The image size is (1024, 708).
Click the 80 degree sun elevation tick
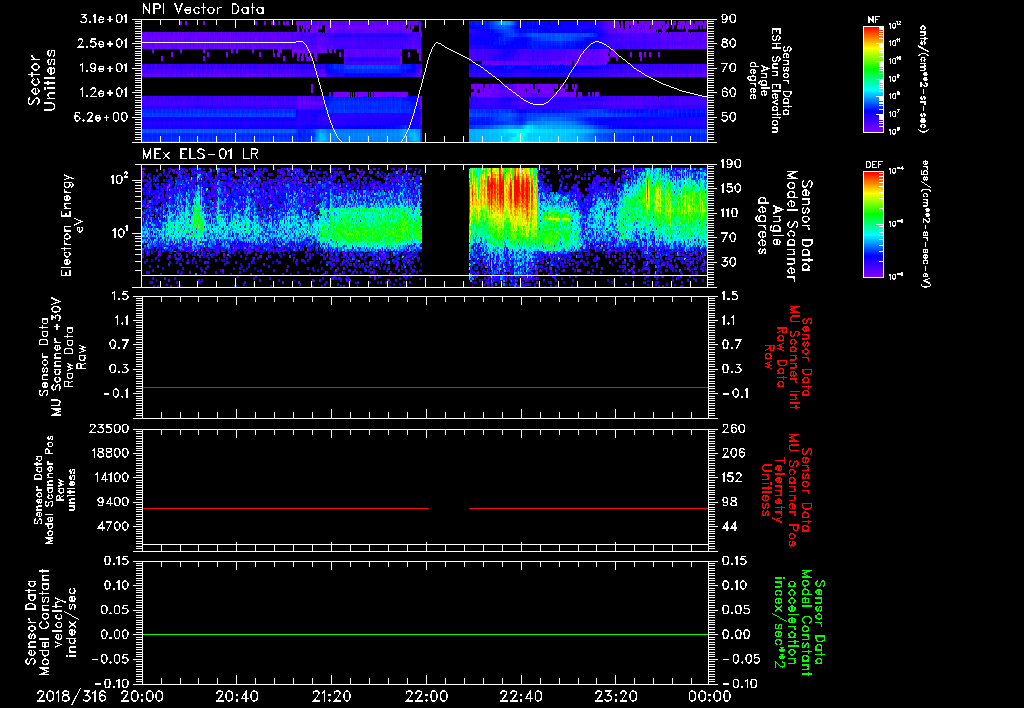(728, 43)
